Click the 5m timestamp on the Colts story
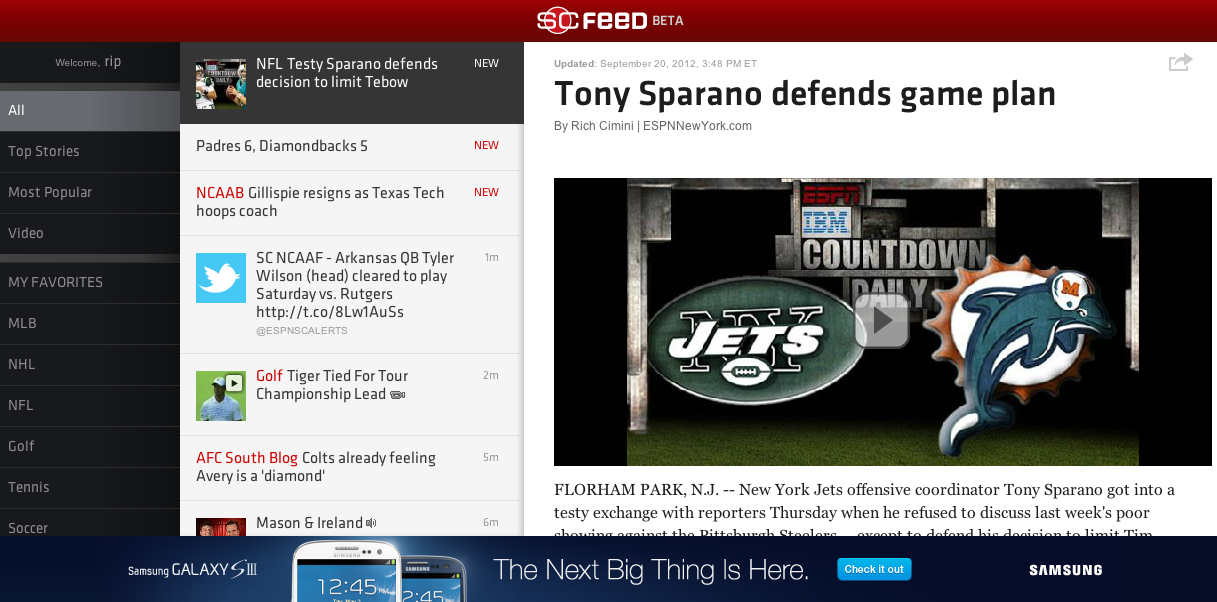The image size is (1217, 602). (x=491, y=458)
